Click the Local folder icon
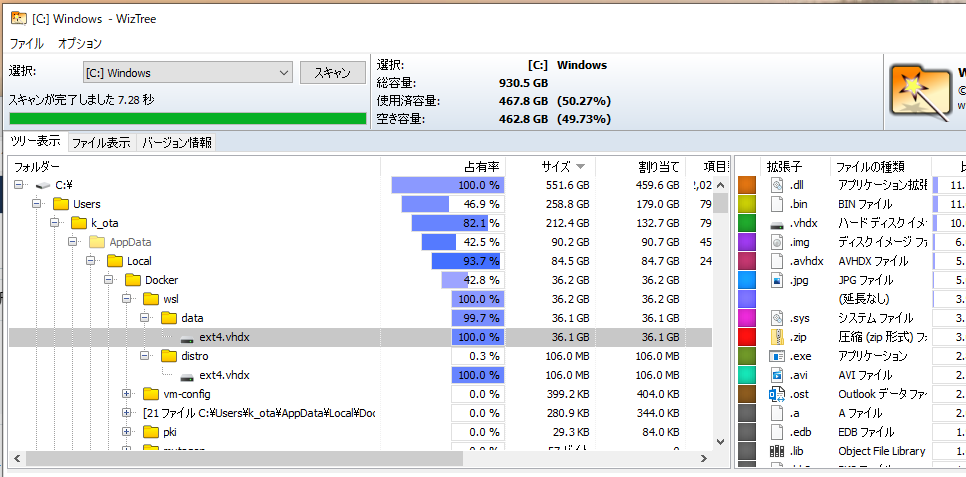This screenshot has height=477, width=966. coord(115,261)
